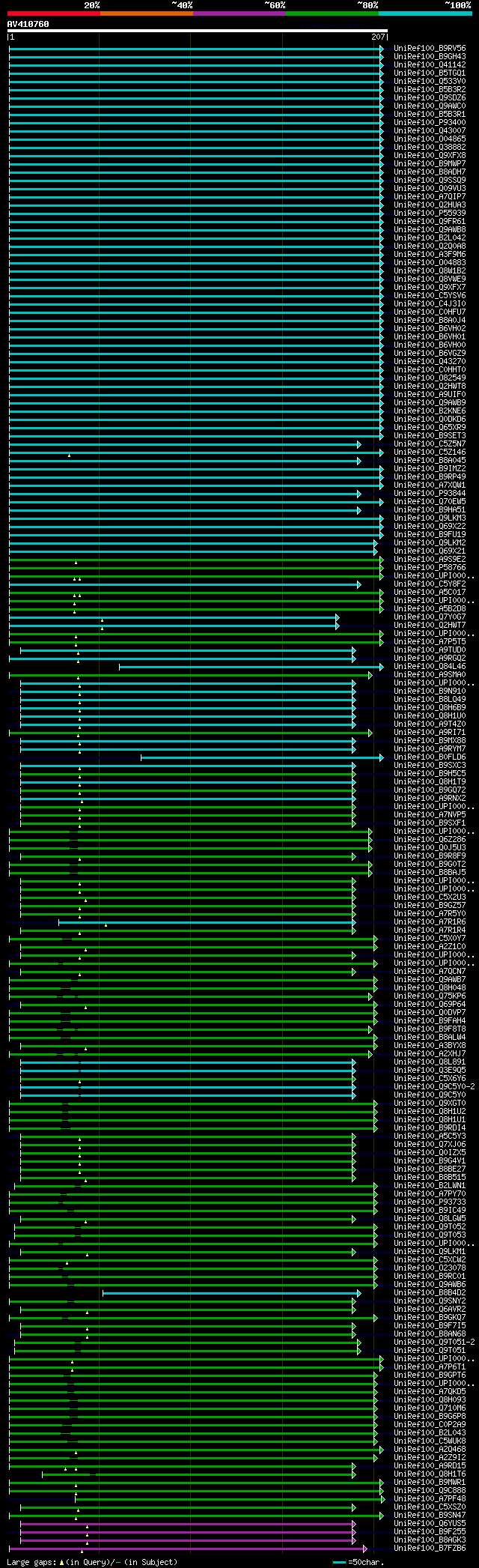Select label UniRef100_C5Y8F2
479x1568 pixels.
[430, 584]
